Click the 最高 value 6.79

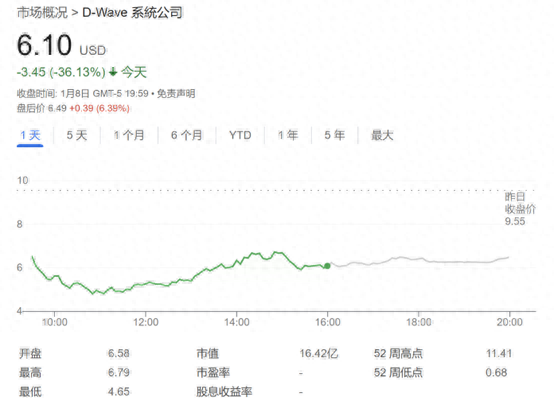click(x=119, y=372)
